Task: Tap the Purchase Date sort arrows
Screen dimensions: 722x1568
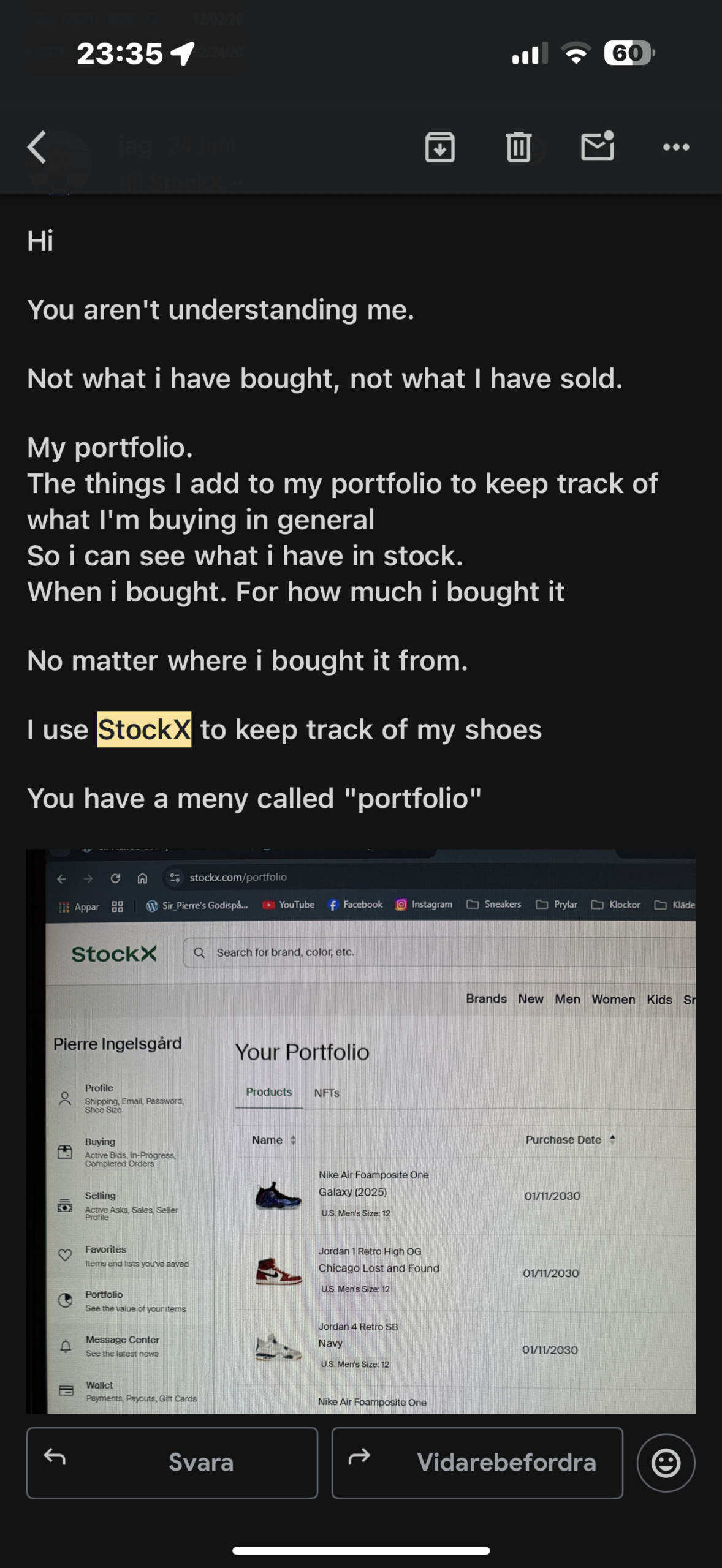Action: (612, 1139)
